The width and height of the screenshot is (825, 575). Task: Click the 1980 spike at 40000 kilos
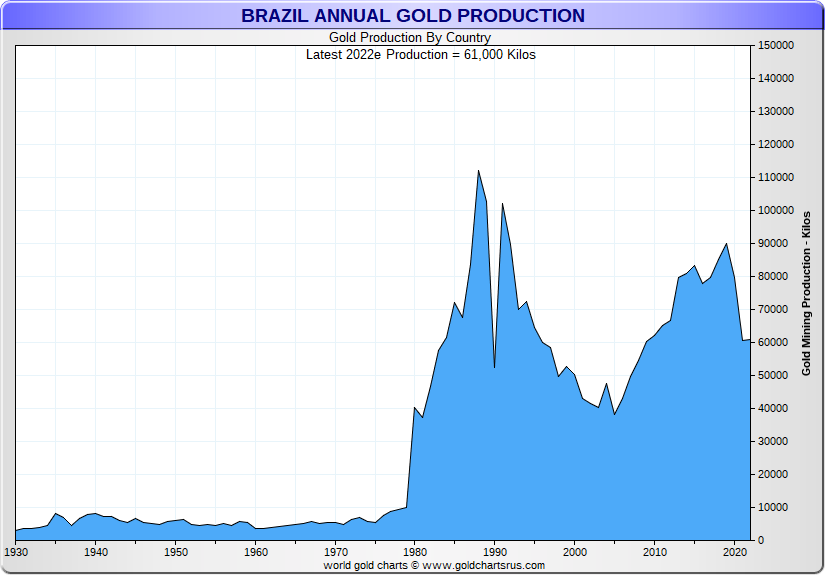coord(414,407)
